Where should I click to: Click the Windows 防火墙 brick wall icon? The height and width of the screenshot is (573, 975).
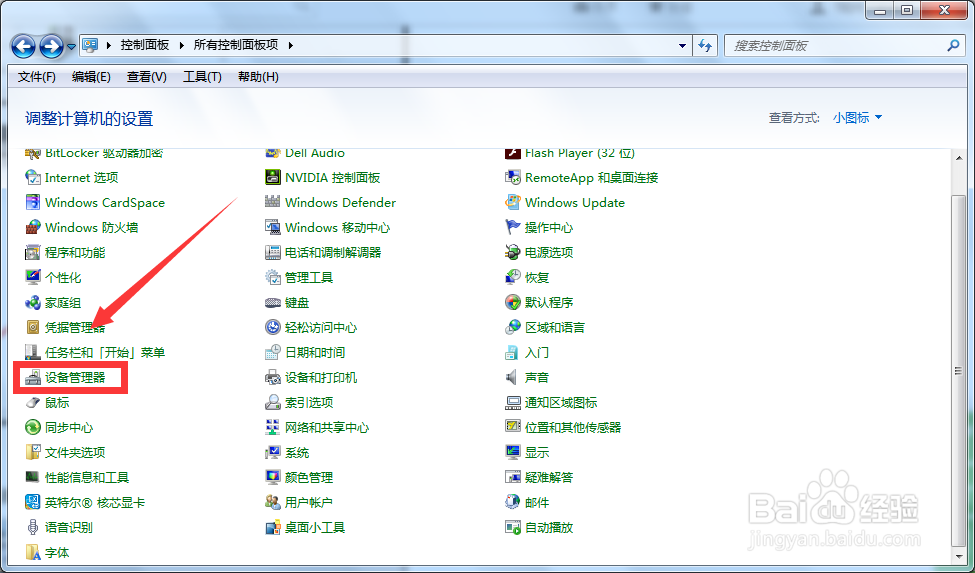tap(32, 227)
